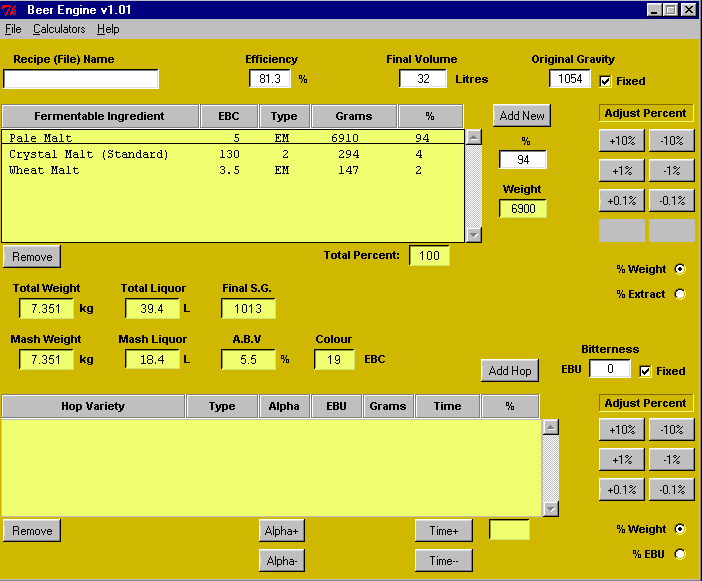Click hop list scroll down arrow
The width and height of the screenshot is (702, 581).
click(551, 509)
